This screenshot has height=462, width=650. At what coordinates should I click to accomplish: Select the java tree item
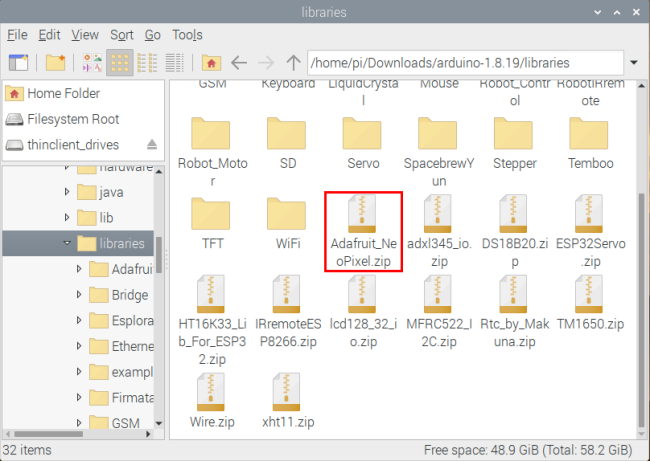pyautogui.click(x=101, y=192)
